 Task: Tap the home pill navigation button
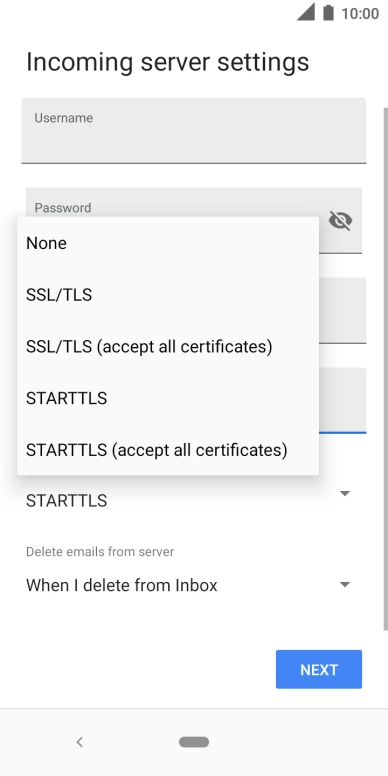pyautogui.click(x=194, y=742)
